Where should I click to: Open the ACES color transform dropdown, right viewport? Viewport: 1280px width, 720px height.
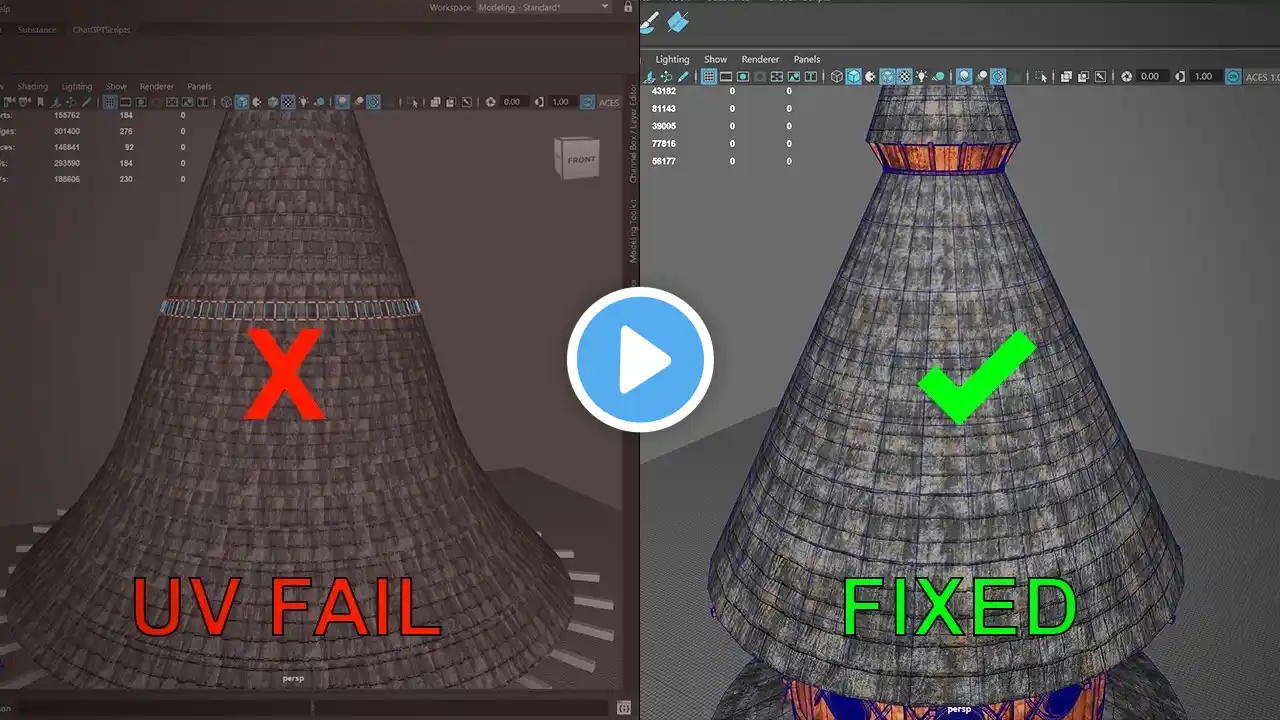pos(1257,77)
